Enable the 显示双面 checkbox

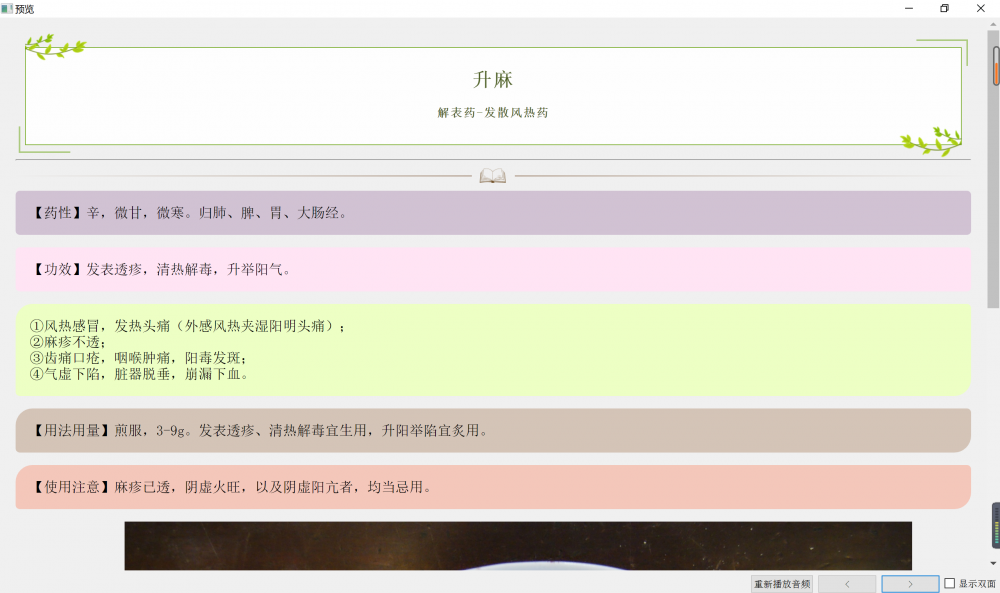(x=950, y=583)
